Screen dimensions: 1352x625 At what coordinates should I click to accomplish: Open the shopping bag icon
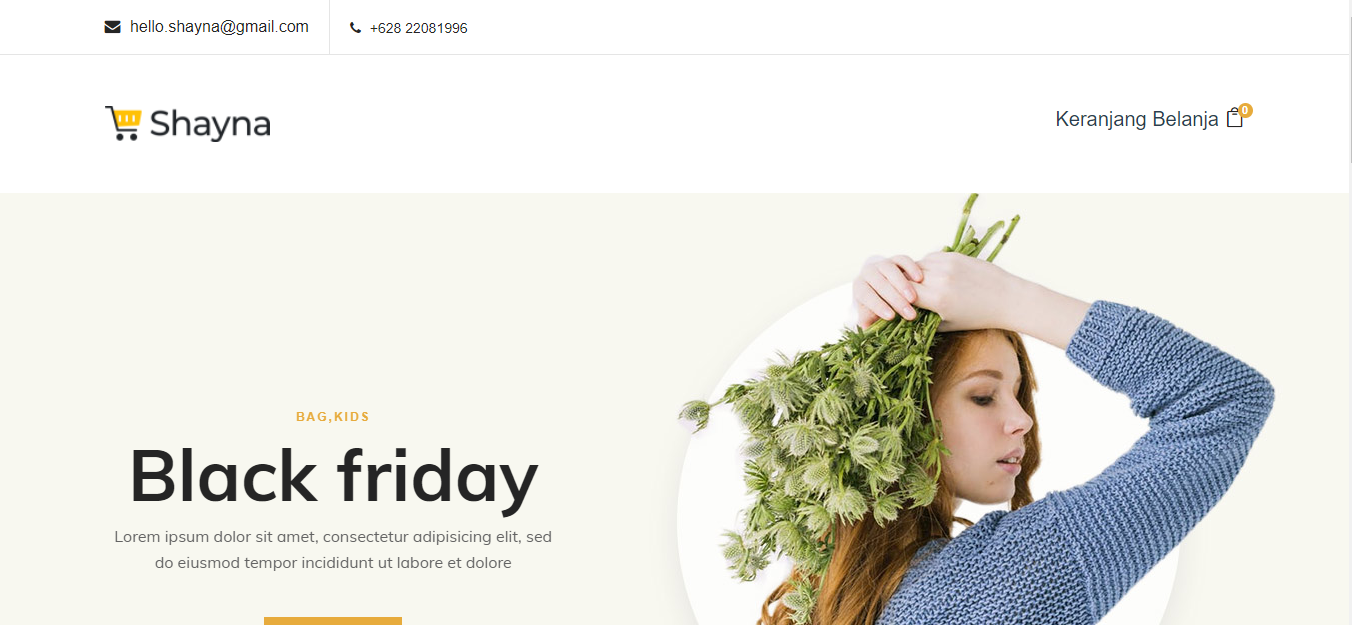(1235, 118)
